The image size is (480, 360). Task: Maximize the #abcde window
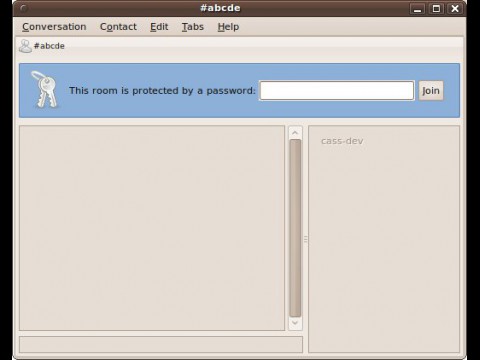click(436, 8)
